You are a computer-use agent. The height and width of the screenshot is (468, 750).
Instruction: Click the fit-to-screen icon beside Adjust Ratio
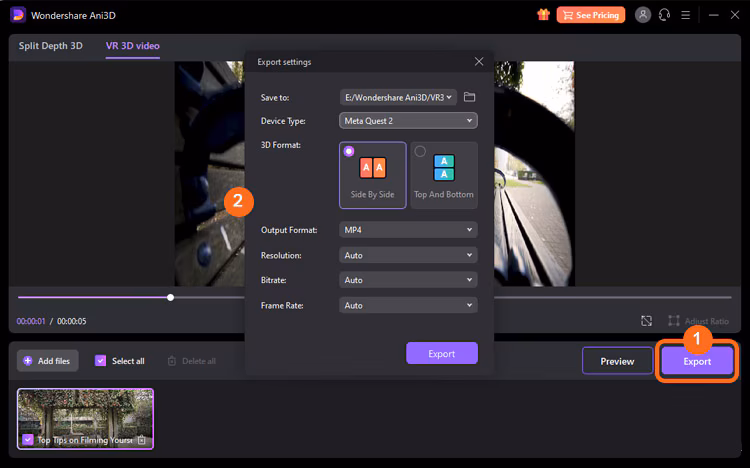coord(647,321)
